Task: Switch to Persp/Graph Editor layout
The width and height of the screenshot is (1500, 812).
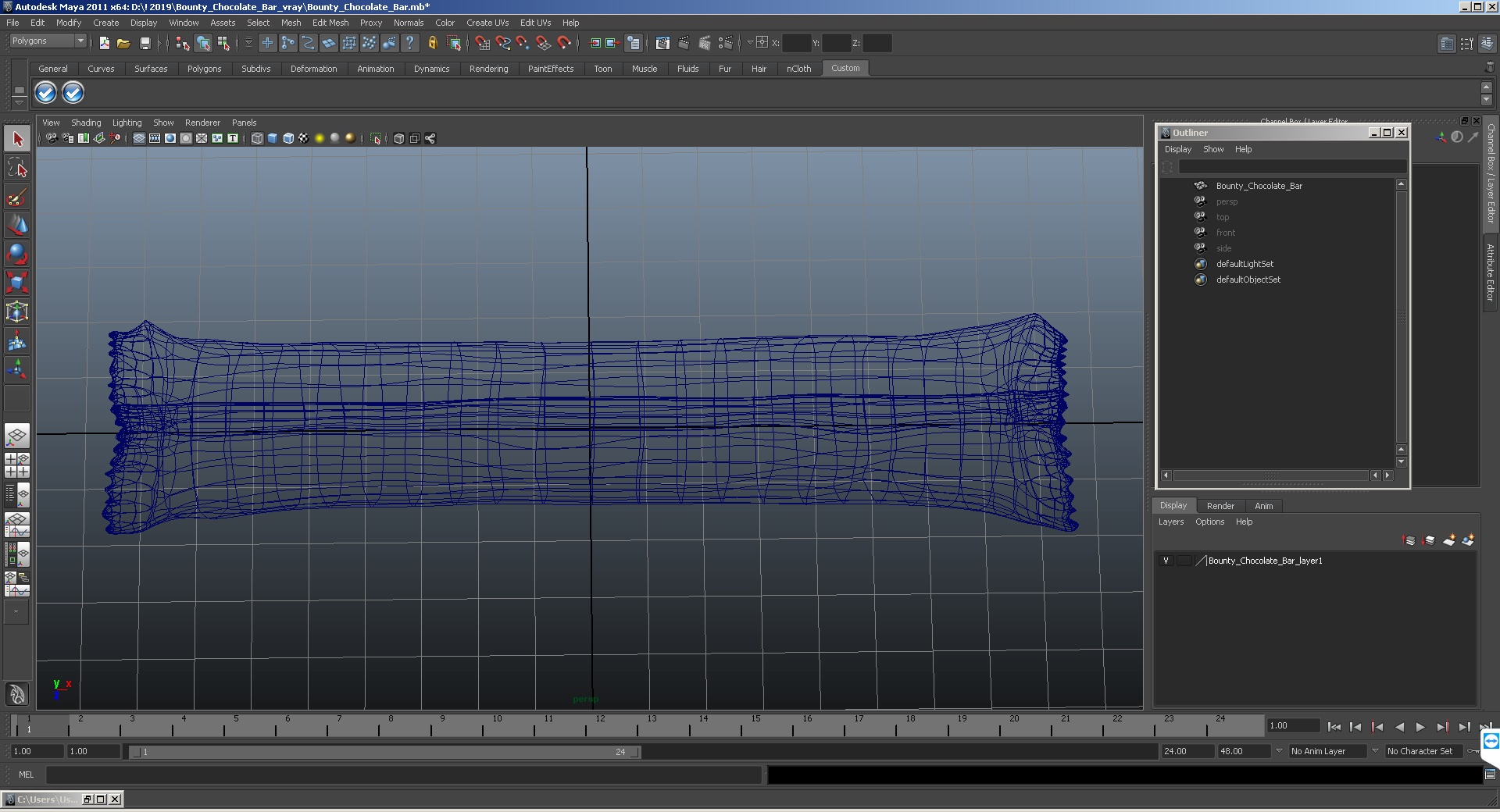Action: click(17, 525)
